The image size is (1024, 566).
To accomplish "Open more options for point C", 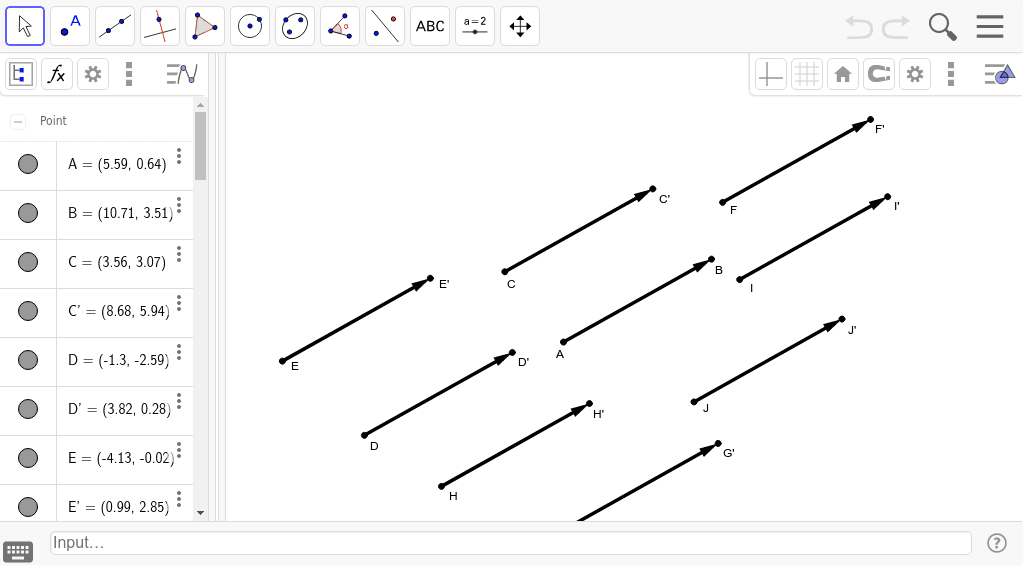I will pos(179,254).
